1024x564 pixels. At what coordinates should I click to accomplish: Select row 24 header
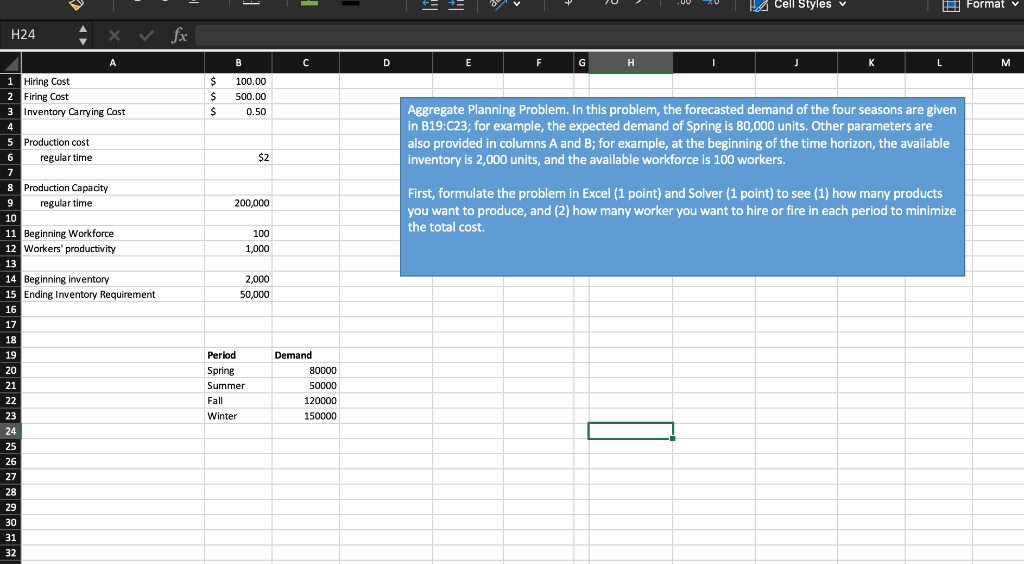[10, 431]
